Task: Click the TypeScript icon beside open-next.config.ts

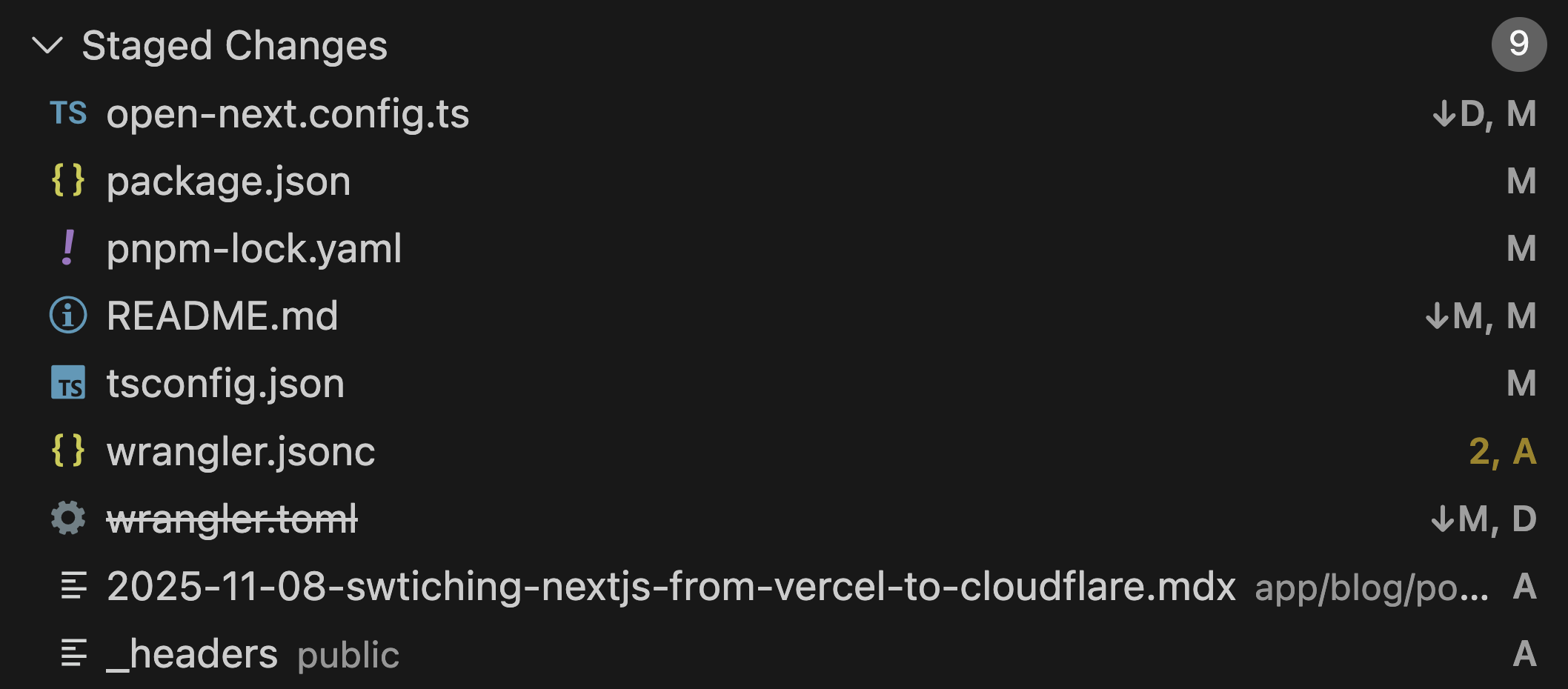Action: click(68, 113)
